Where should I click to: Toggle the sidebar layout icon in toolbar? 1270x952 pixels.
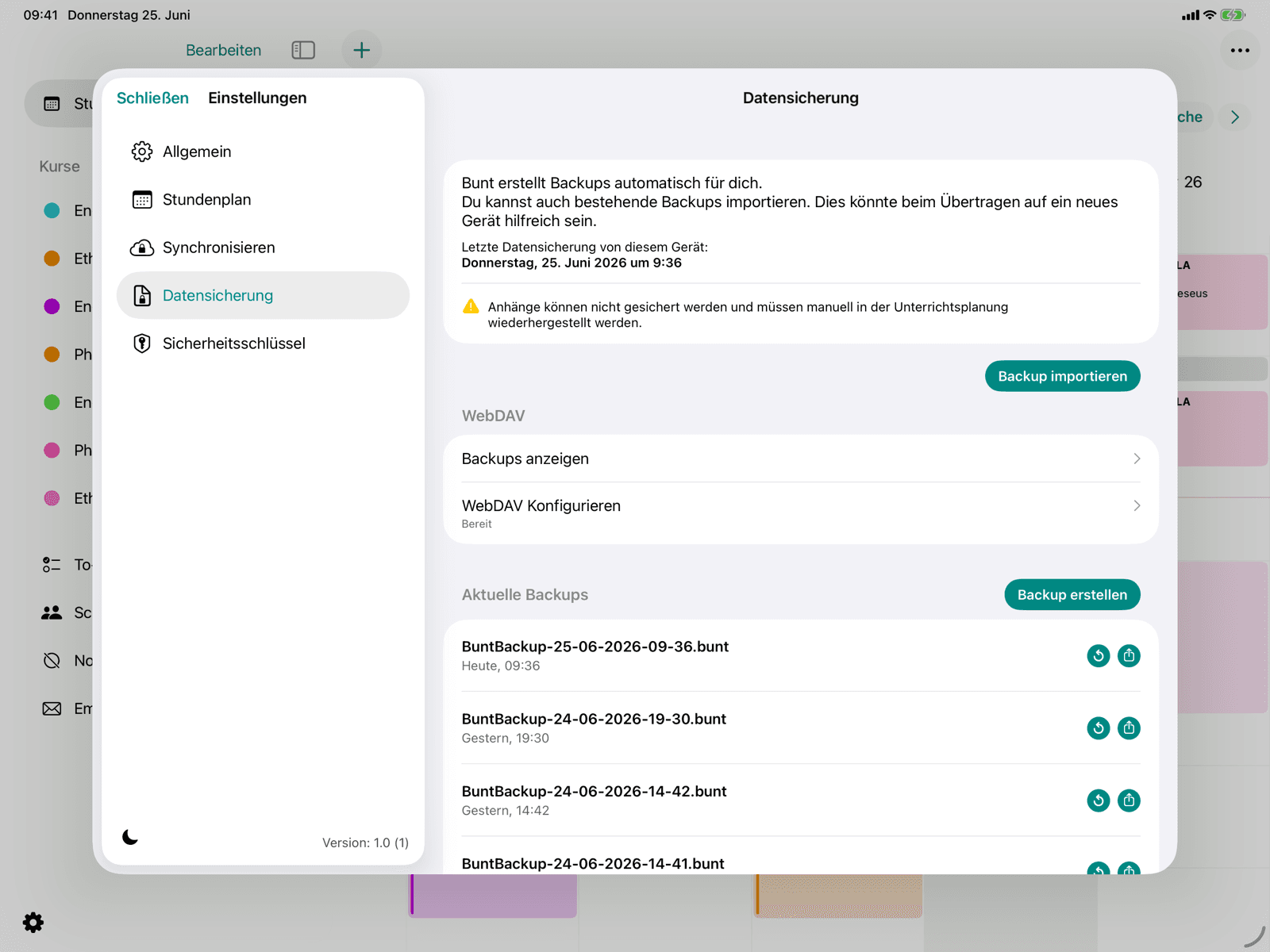pyautogui.click(x=303, y=50)
